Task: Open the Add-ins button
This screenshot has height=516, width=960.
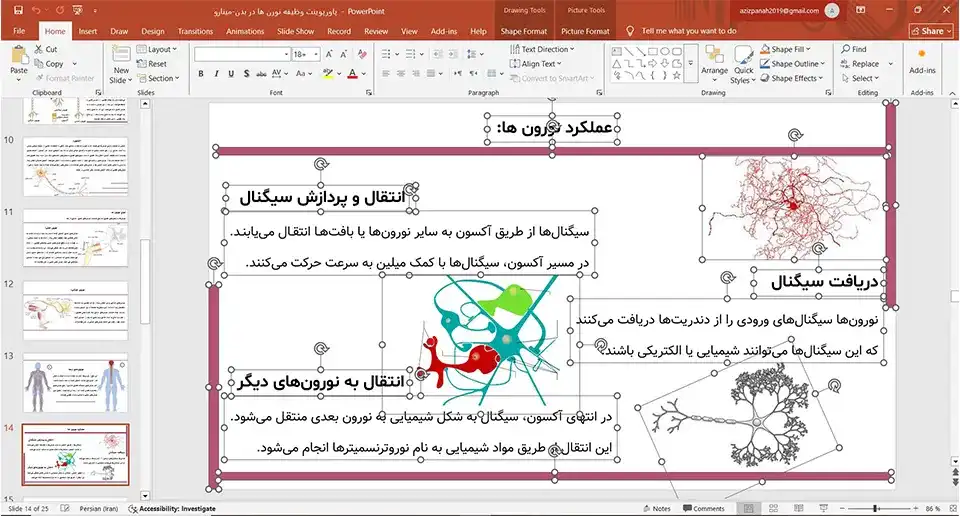Action: click(922, 62)
